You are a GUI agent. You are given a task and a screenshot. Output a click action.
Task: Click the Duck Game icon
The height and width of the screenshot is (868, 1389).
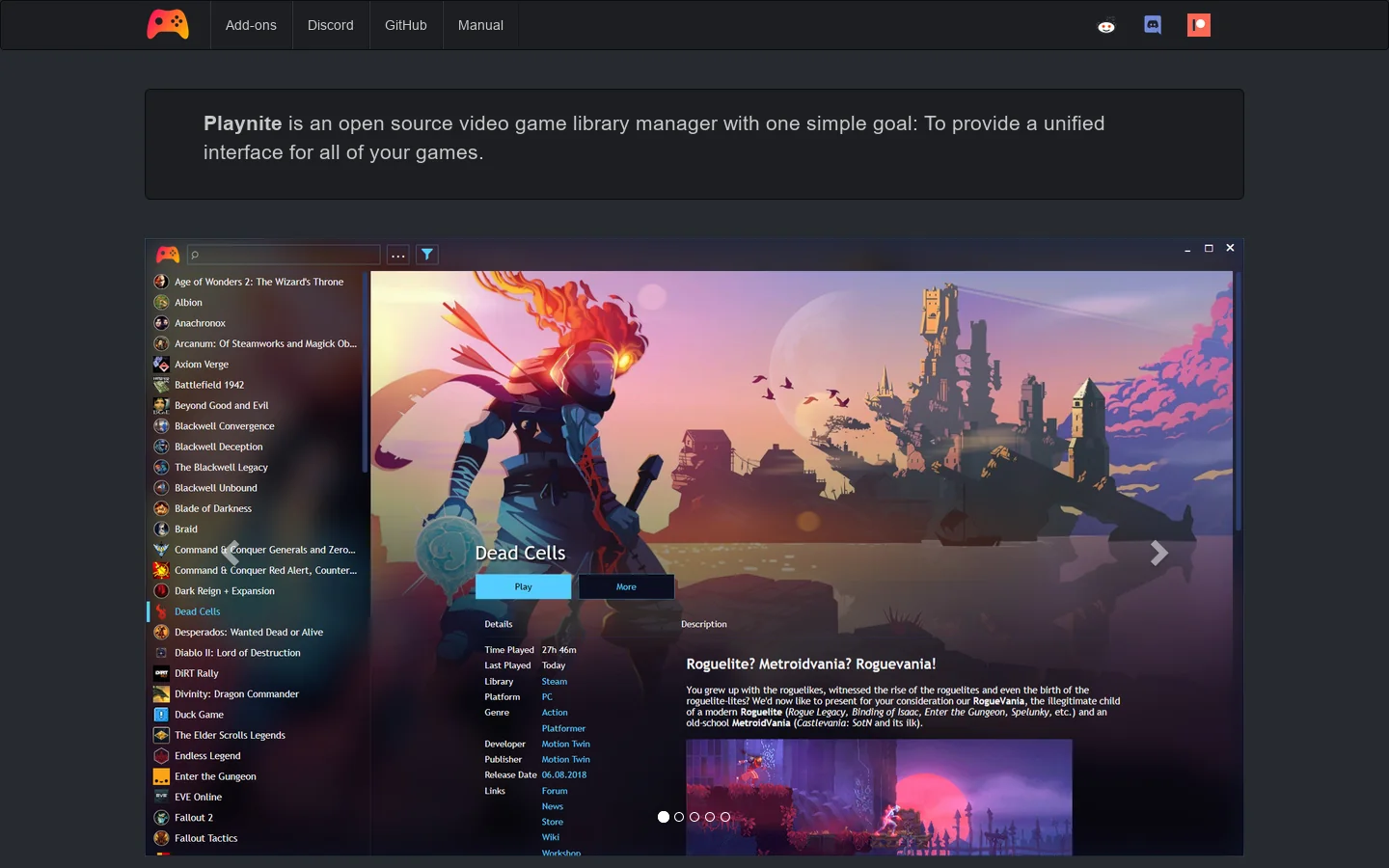[161, 715]
